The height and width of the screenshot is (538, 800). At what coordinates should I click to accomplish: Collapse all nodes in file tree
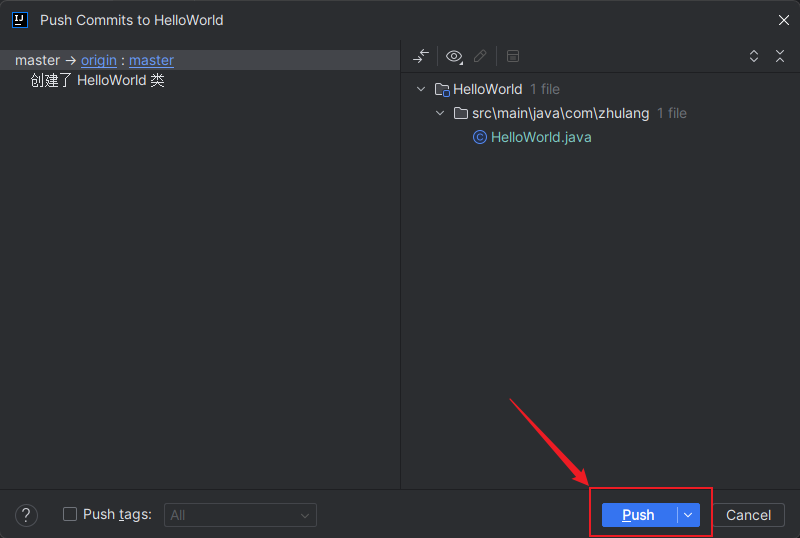tap(780, 56)
